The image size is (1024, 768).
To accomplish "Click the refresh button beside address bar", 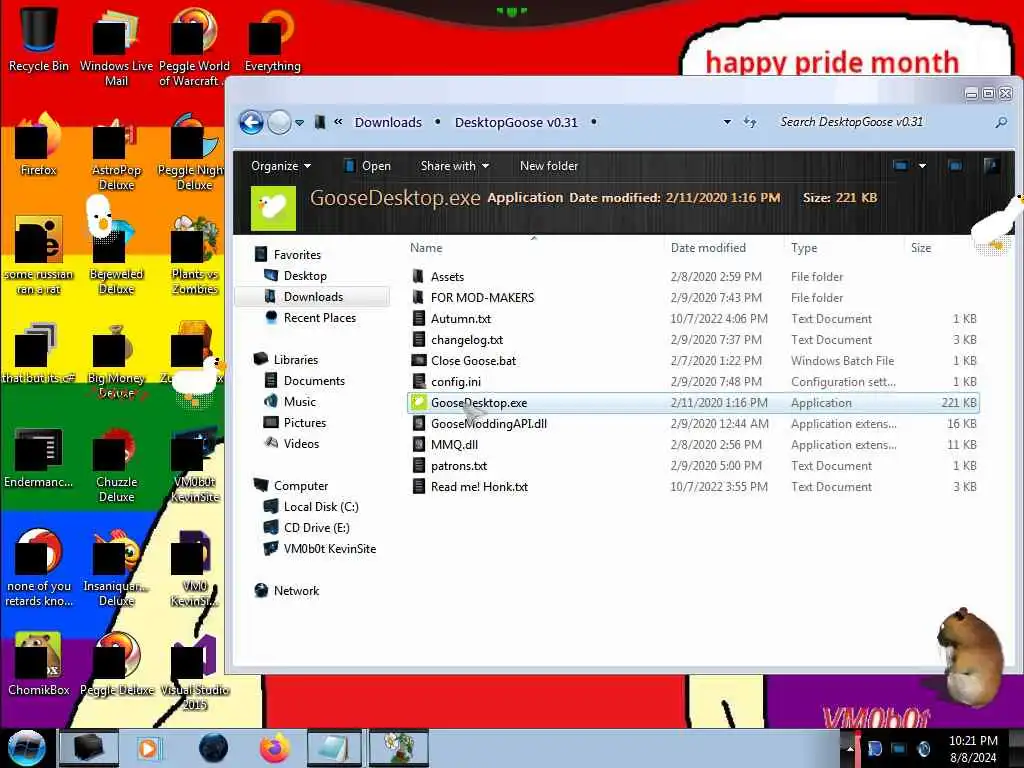I will click(x=750, y=122).
